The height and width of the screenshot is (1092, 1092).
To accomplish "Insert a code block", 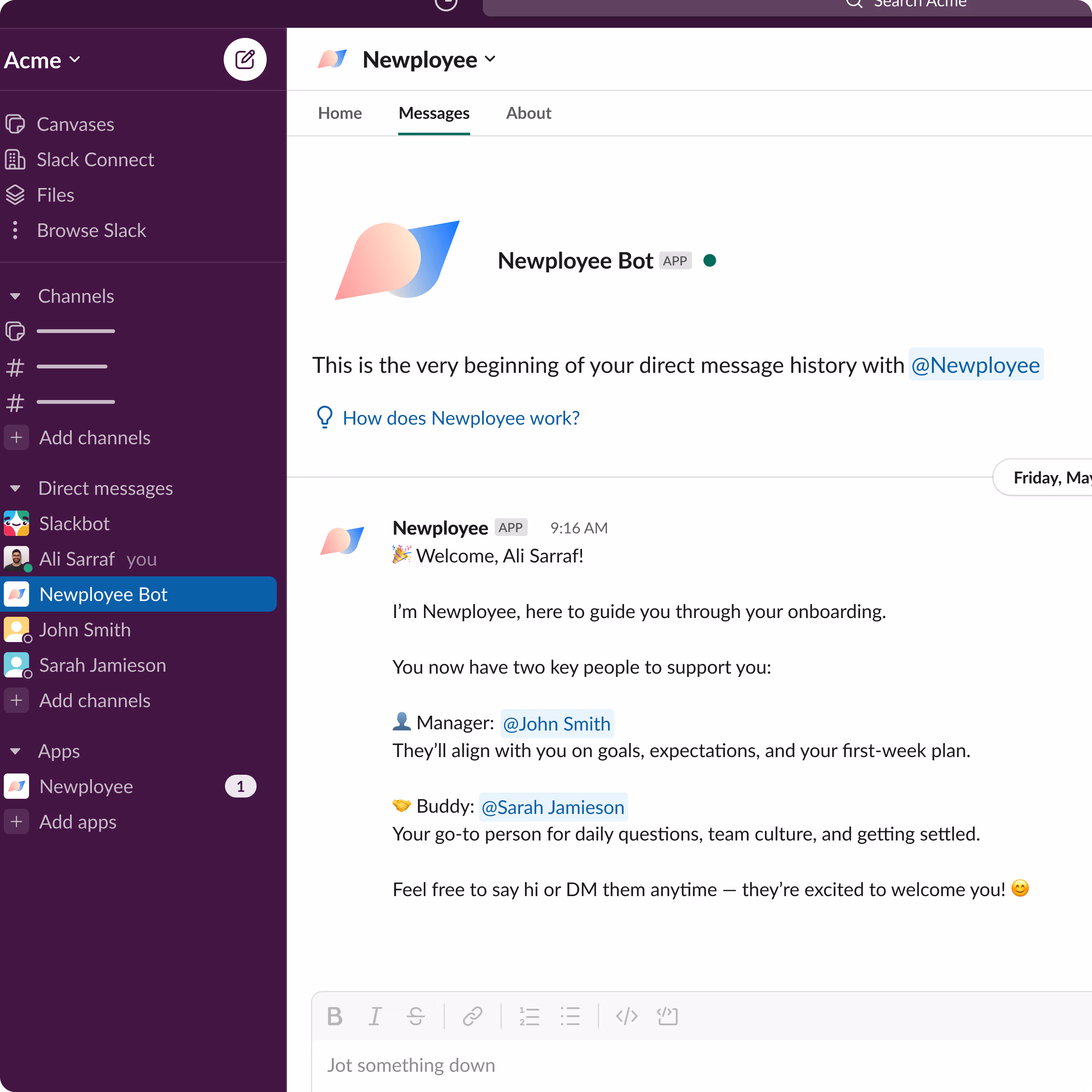I will click(667, 1016).
